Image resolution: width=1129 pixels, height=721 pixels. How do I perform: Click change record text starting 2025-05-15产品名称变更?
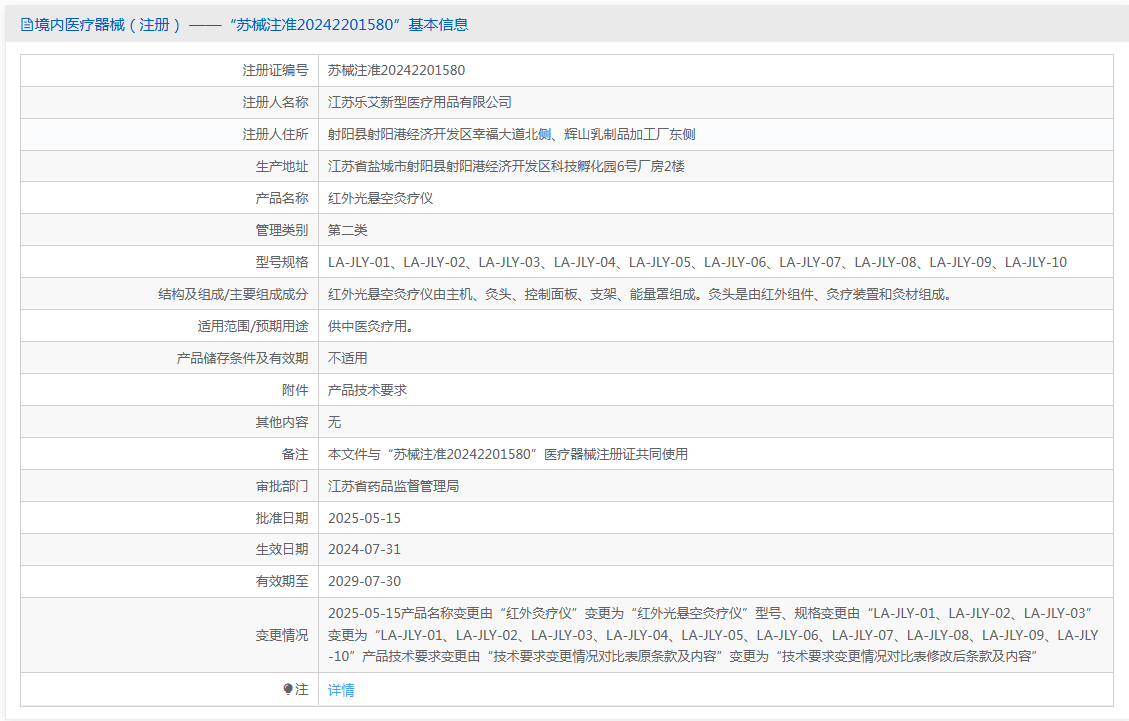pyautogui.click(x=714, y=635)
